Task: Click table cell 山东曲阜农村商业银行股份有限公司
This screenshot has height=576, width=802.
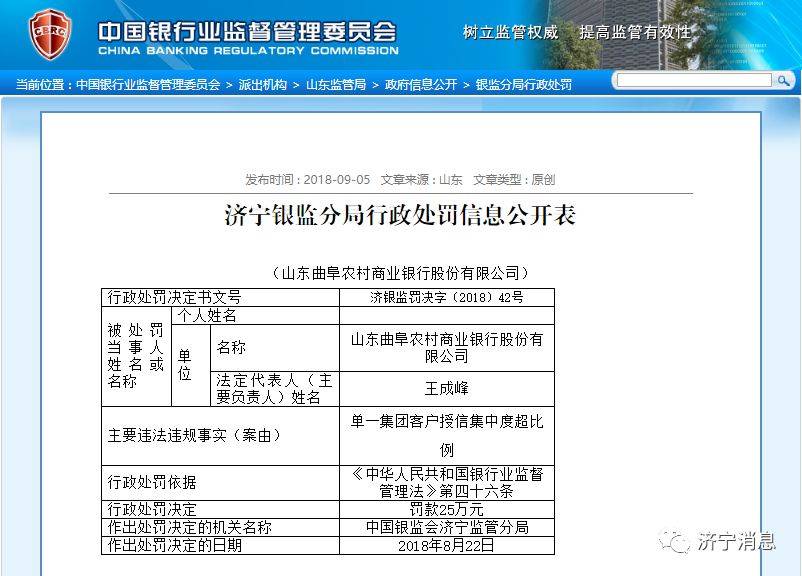Action: (x=447, y=348)
